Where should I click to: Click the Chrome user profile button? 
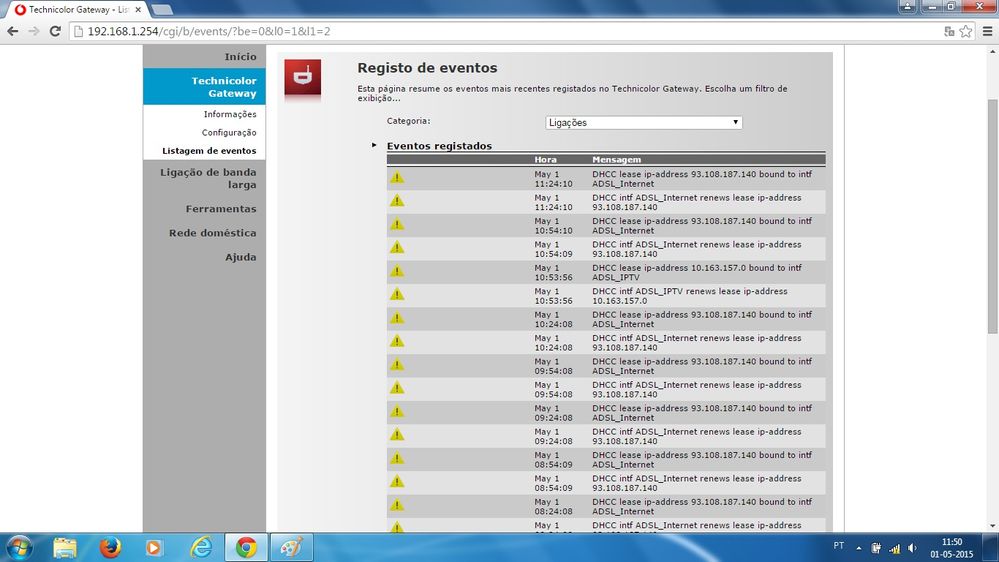click(907, 6)
